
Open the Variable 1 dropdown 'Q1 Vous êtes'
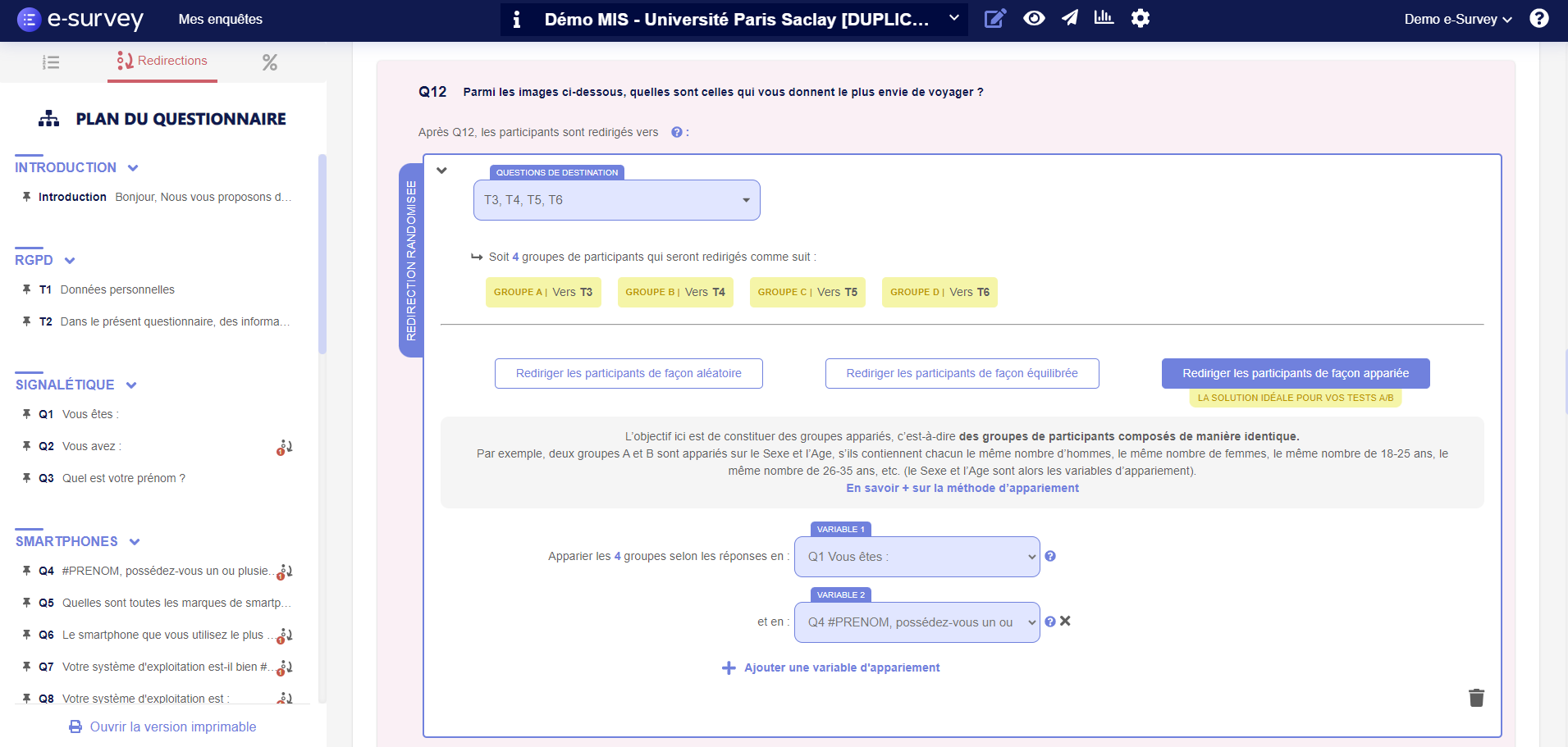916,556
